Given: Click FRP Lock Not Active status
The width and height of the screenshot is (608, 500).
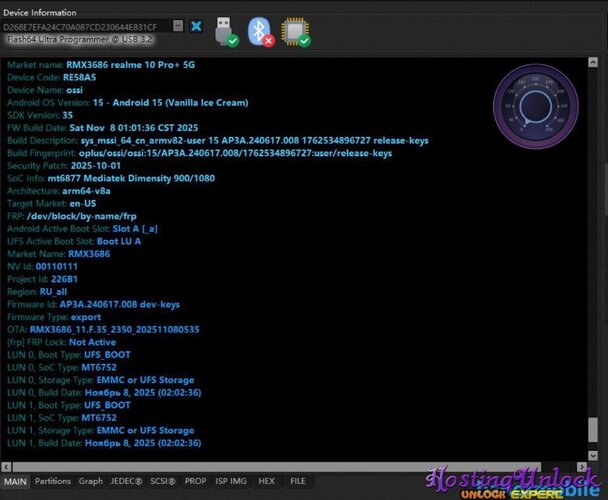Looking at the screenshot, I should pos(92,342).
